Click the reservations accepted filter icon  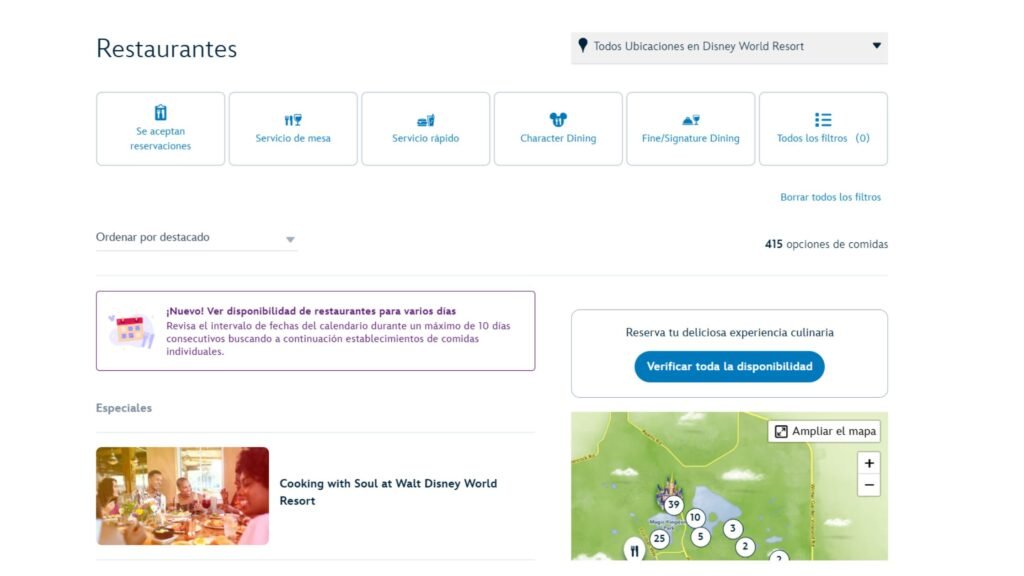[160, 113]
